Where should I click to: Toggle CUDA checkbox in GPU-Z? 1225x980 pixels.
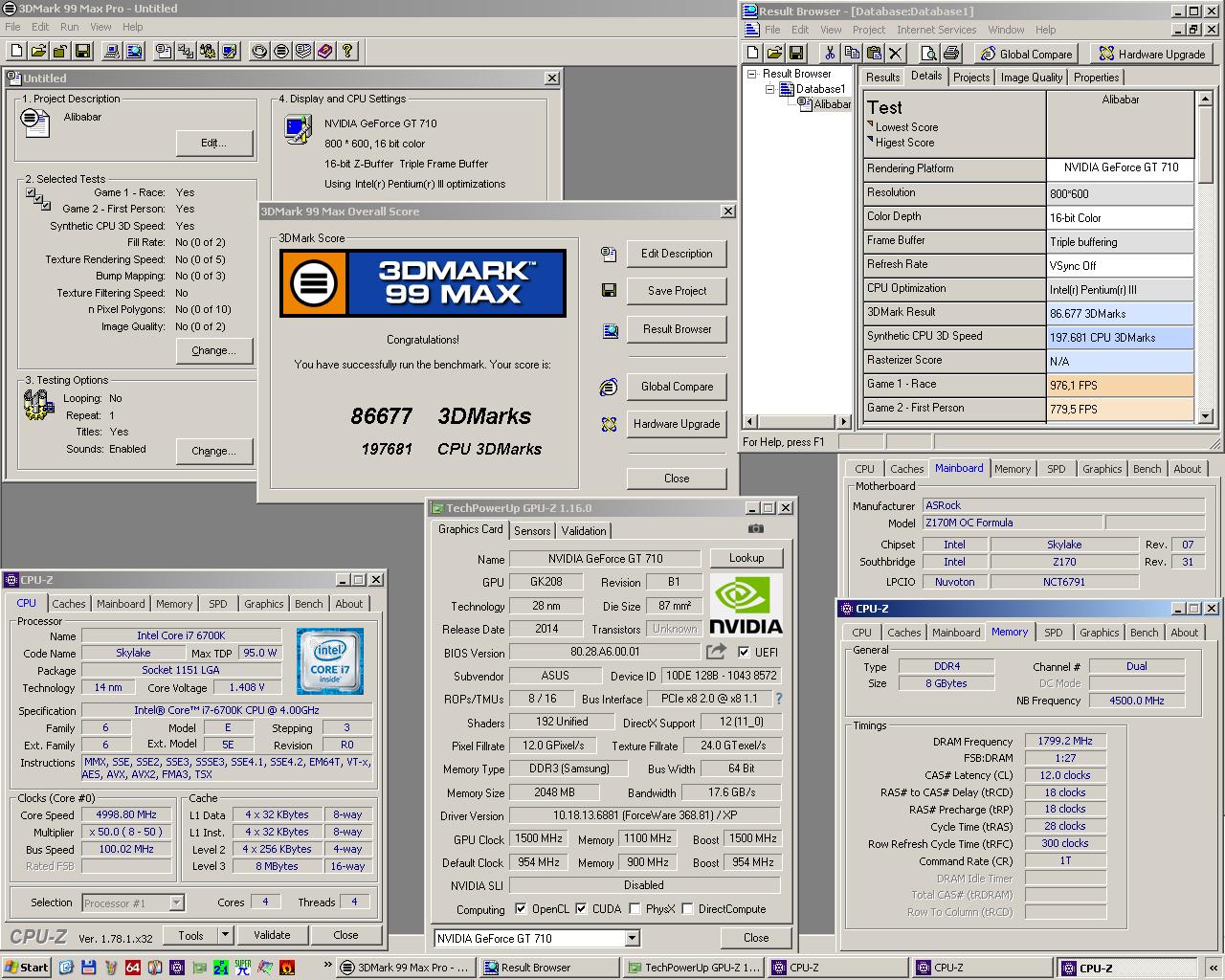tap(582, 909)
